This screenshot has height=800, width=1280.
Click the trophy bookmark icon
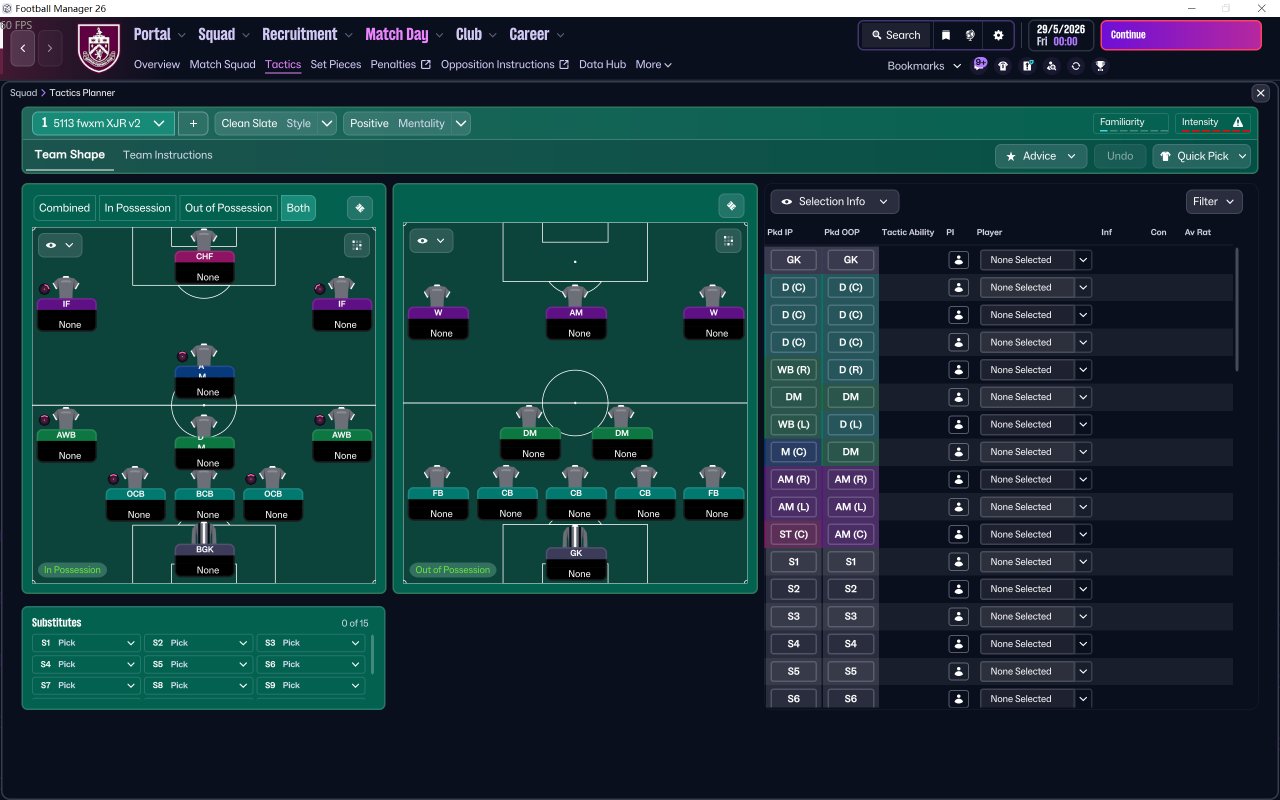pos(1100,66)
